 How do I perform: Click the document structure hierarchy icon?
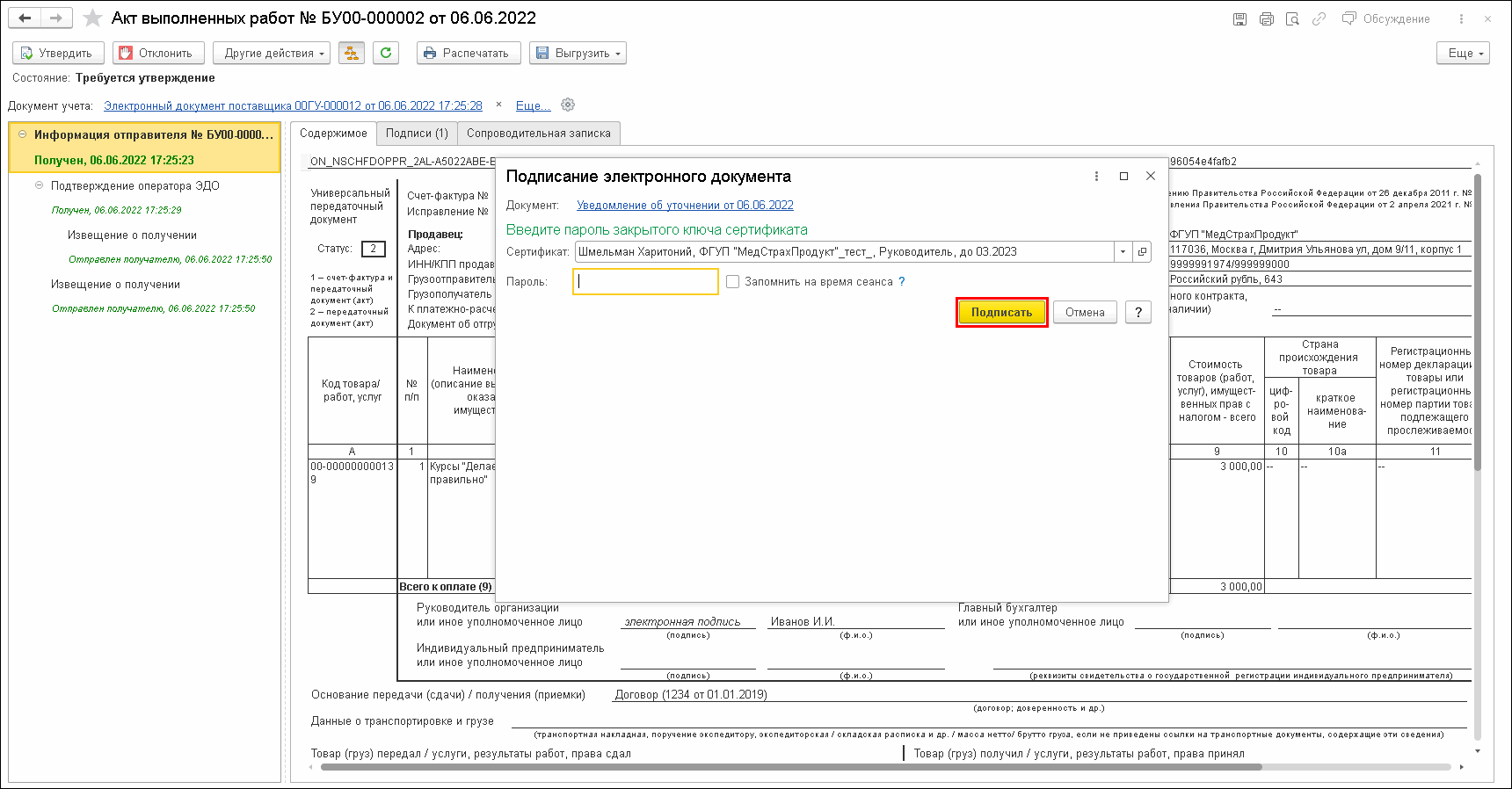click(x=351, y=53)
